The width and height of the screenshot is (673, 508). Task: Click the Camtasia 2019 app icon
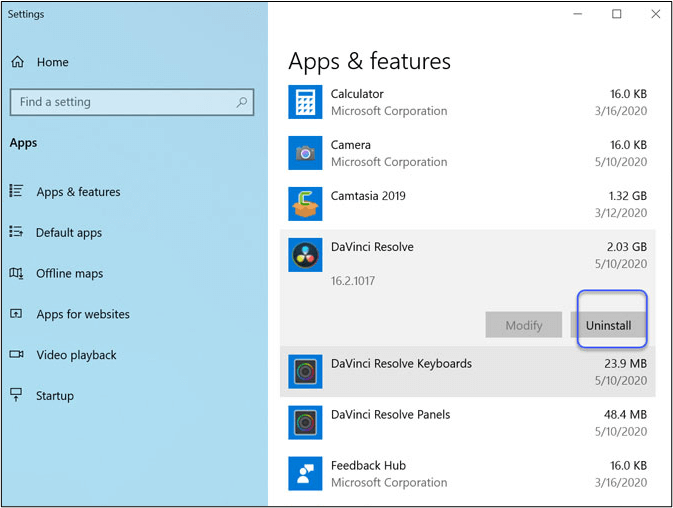tap(305, 204)
